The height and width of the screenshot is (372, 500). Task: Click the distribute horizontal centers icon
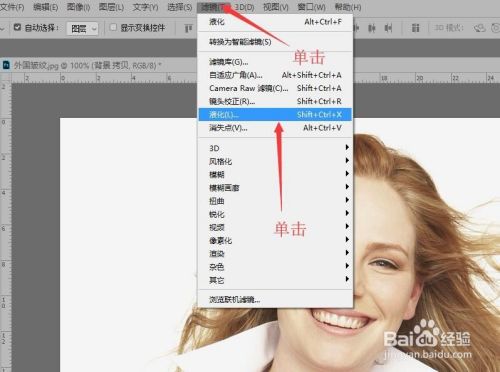[x=372, y=28]
